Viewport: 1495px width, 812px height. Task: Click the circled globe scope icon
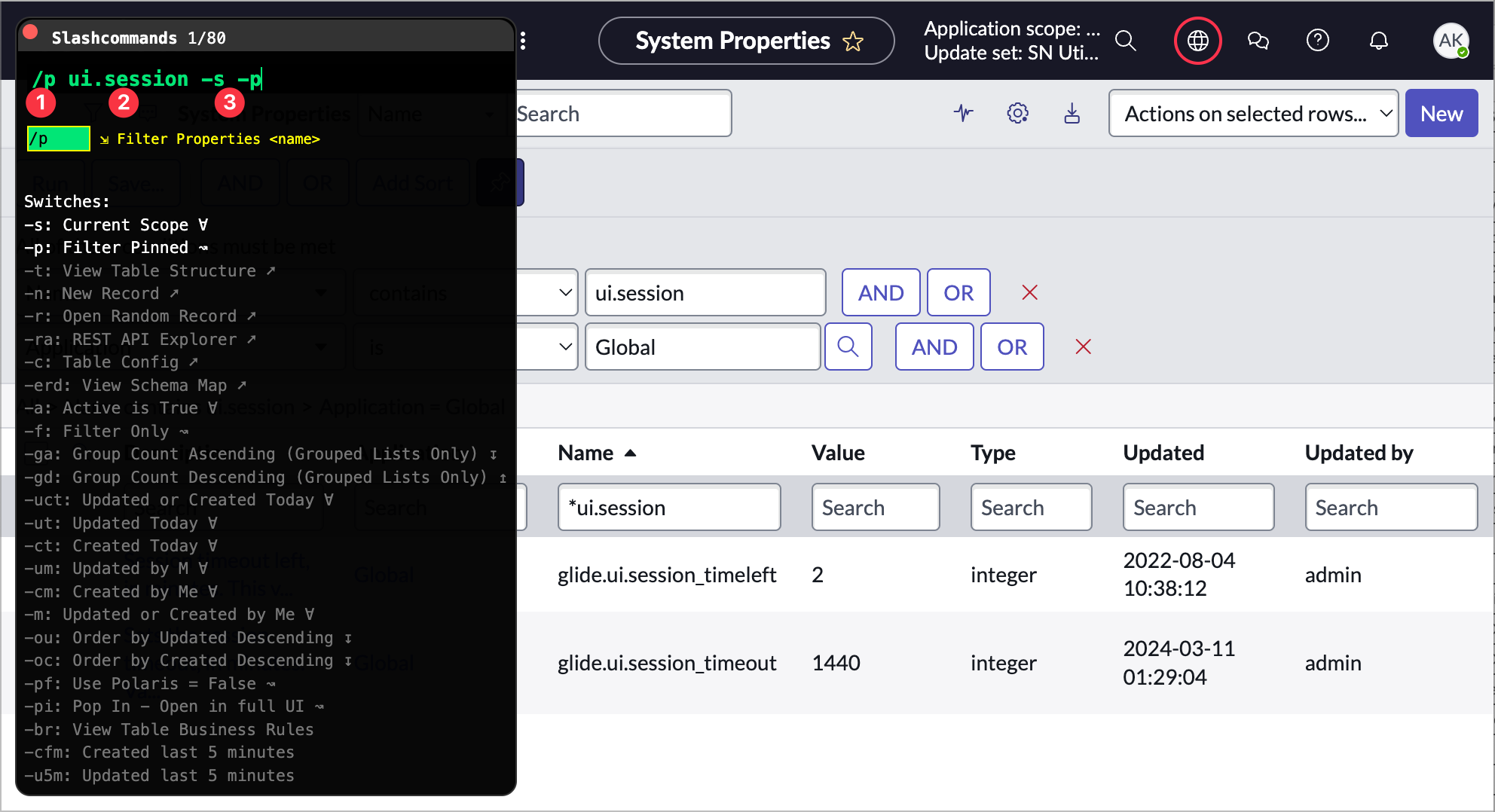[1197, 41]
